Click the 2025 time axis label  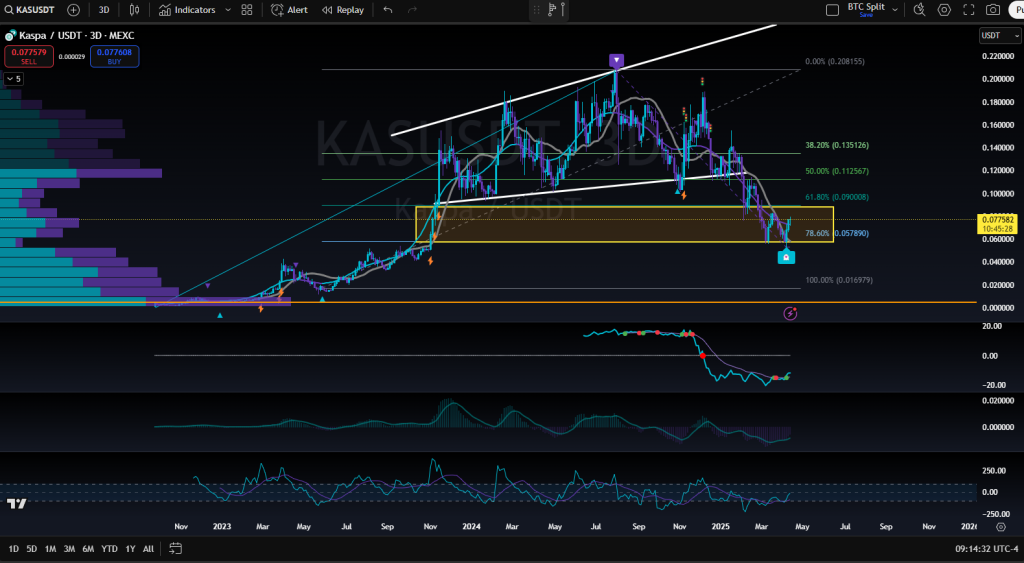pos(720,526)
